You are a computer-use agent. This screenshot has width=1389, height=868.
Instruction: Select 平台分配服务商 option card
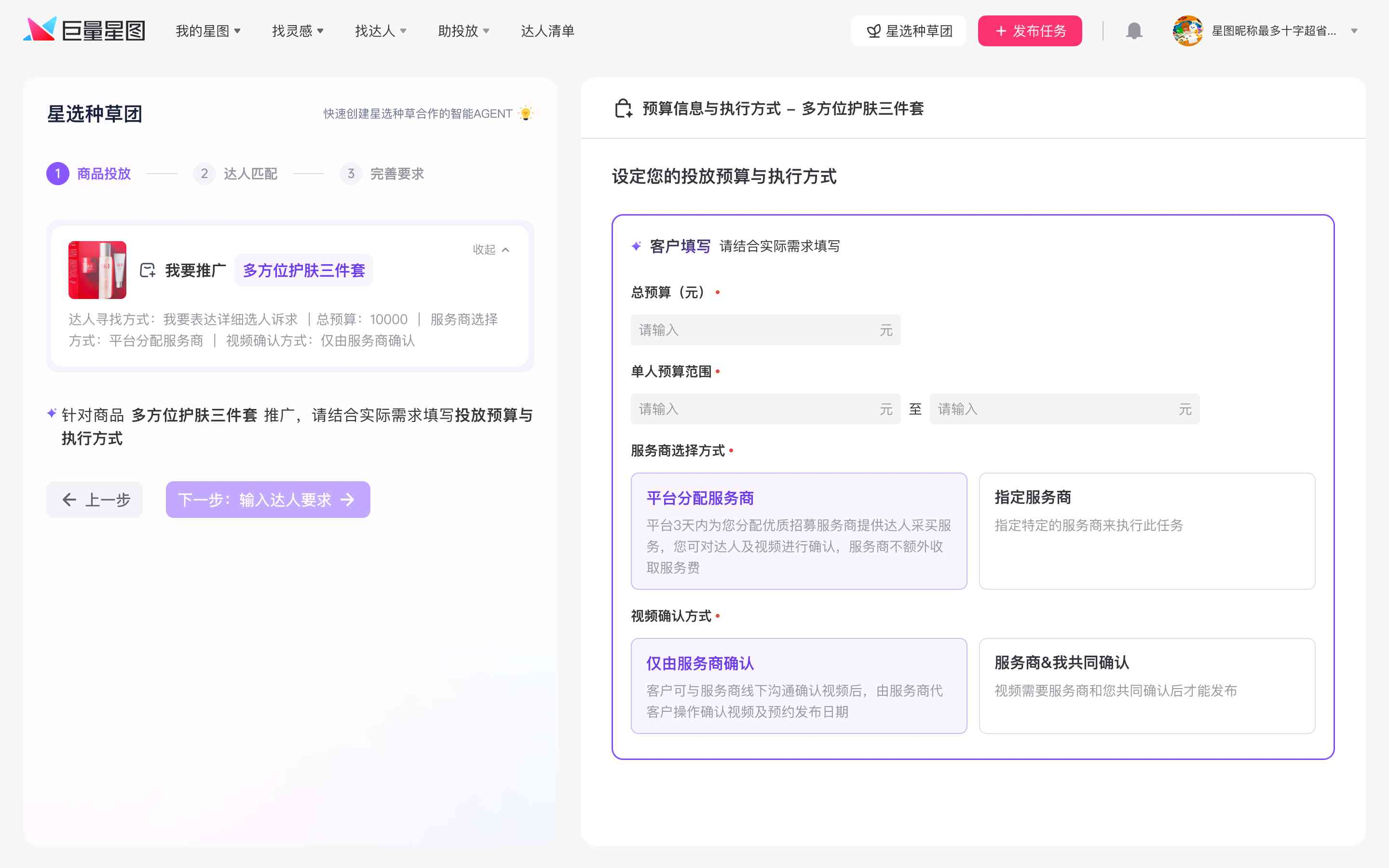(798, 531)
